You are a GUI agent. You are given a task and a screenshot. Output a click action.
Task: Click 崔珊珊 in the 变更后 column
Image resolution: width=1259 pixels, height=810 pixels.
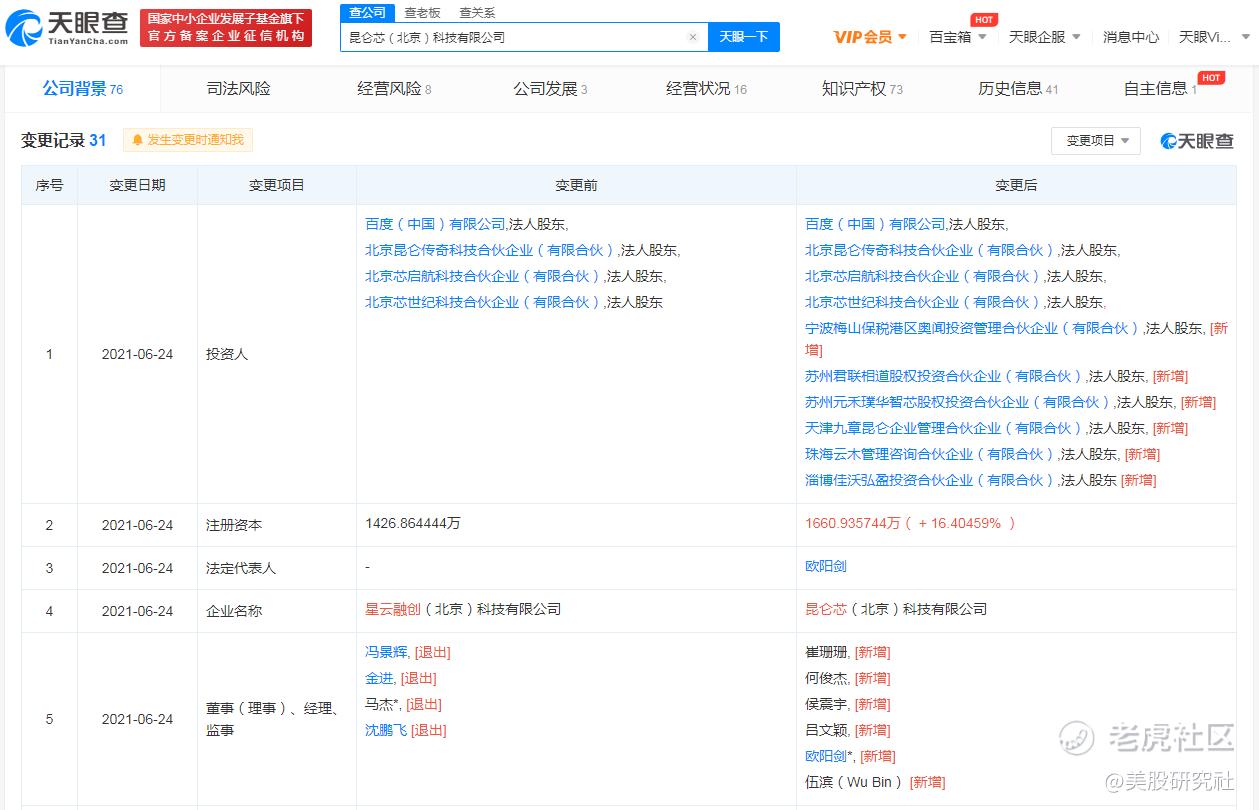(x=826, y=653)
